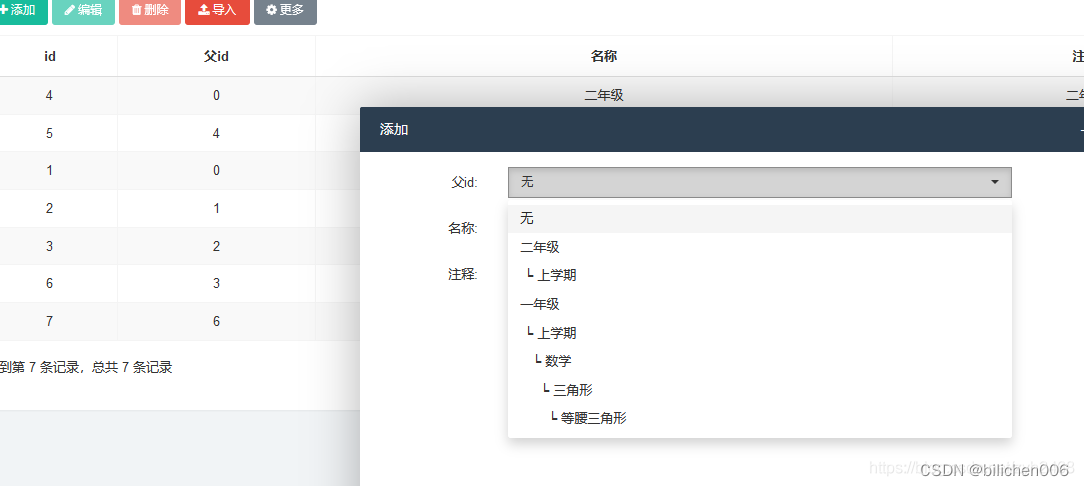Image resolution: width=1084 pixels, height=486 pixels.
Task: Click the 导入 import button
Action: click(217, 10)
